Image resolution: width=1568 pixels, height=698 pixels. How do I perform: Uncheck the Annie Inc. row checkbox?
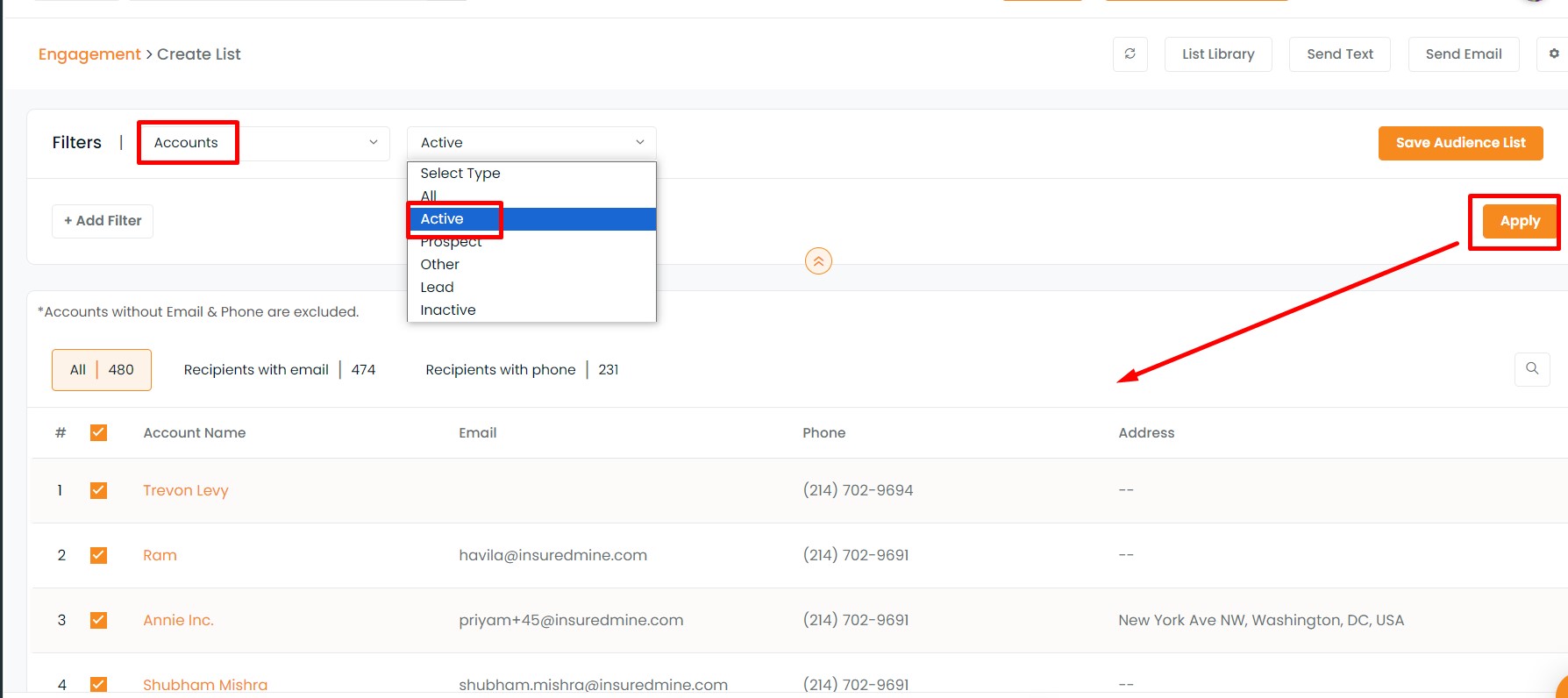click(98, 620)
